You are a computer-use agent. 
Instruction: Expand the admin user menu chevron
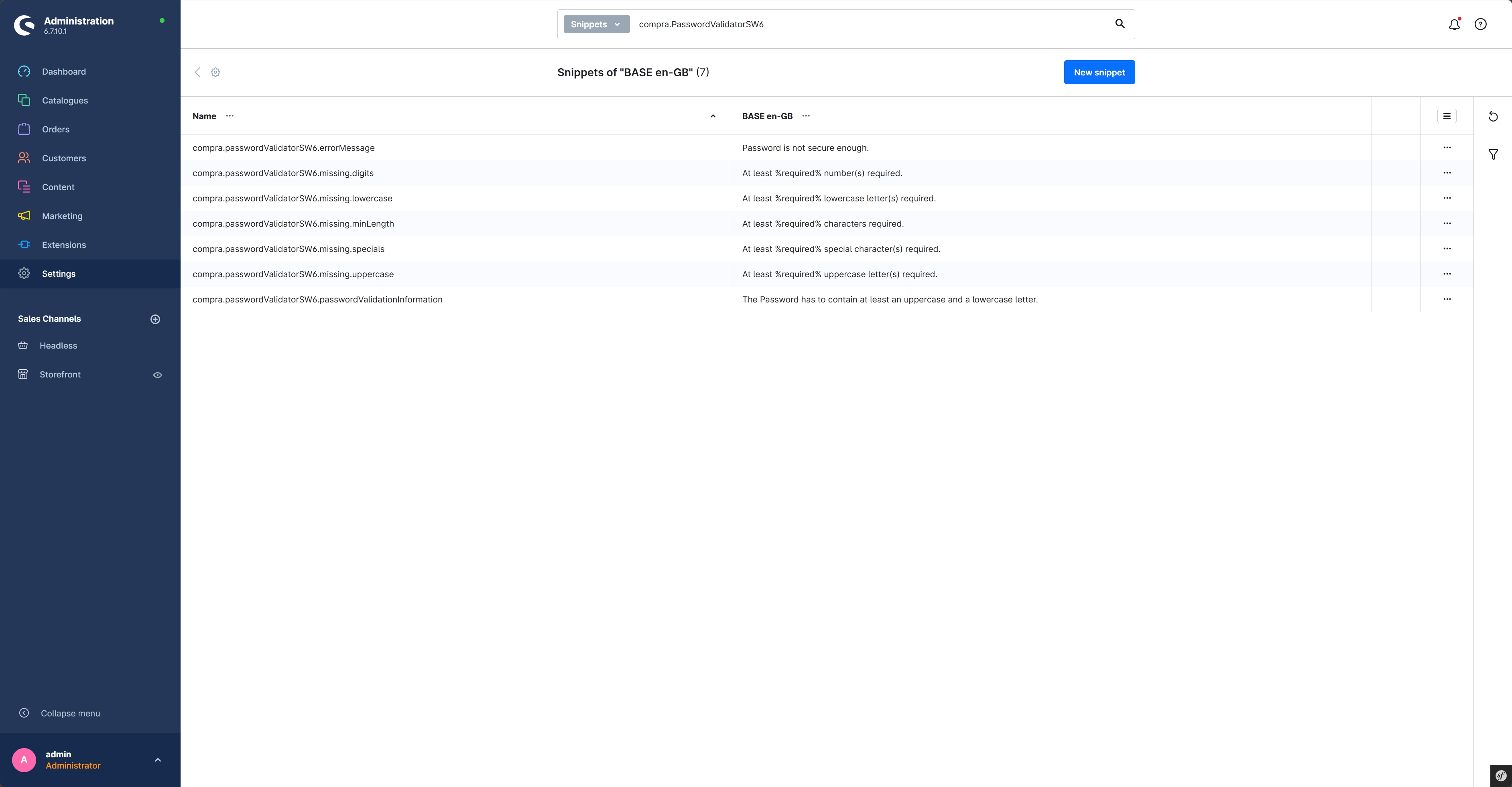click(157, 760)
